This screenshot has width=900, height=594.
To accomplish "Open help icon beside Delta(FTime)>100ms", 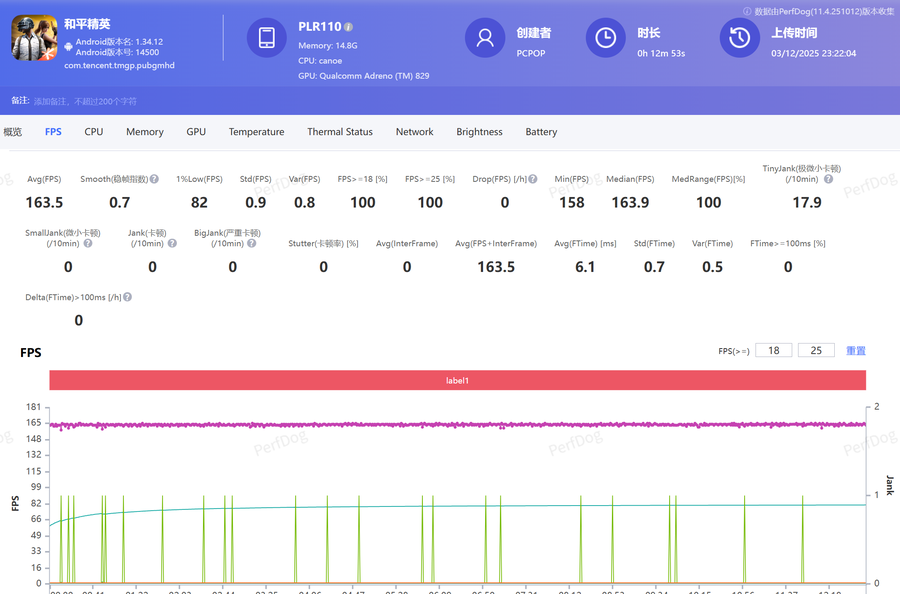I will click(x=128, y=297).
